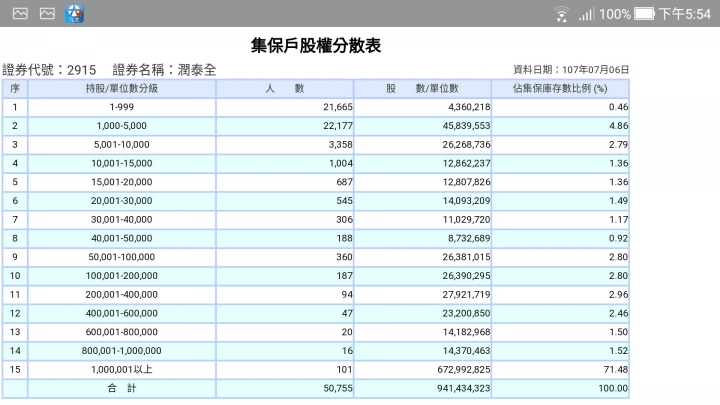Select percentage value 4.86
The image size is (720, 405).
click(x=618, y=126)
